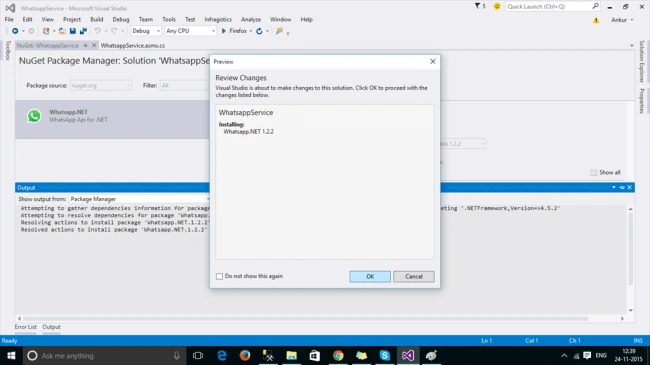Click the Save All toolbar icon
This screenshot has width=650, height=365.
point(83,31)
